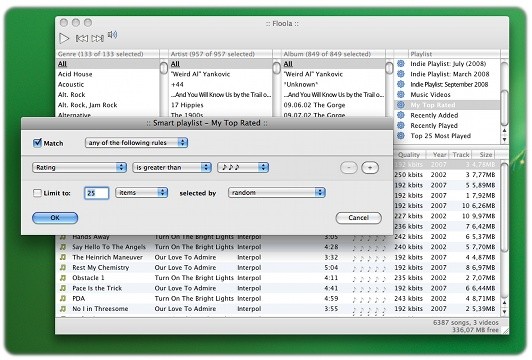Open the is greater than condition dropdown
The image size is (532, 360).
pyautogui.click(x=172, y=167)
